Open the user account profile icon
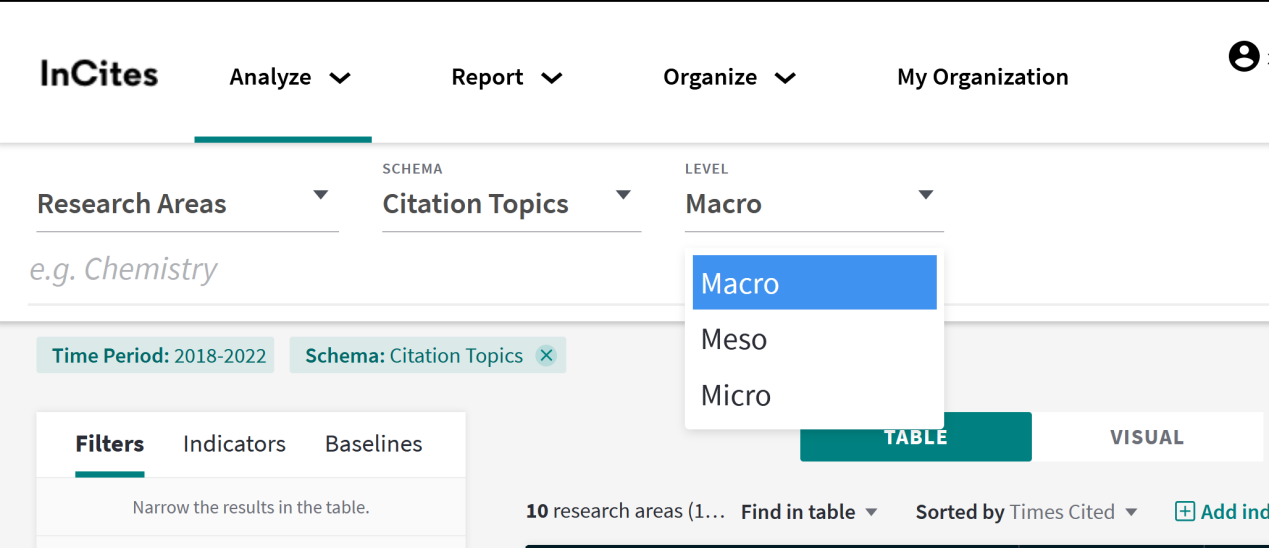1269x548 pixels. coord(1243,57)
